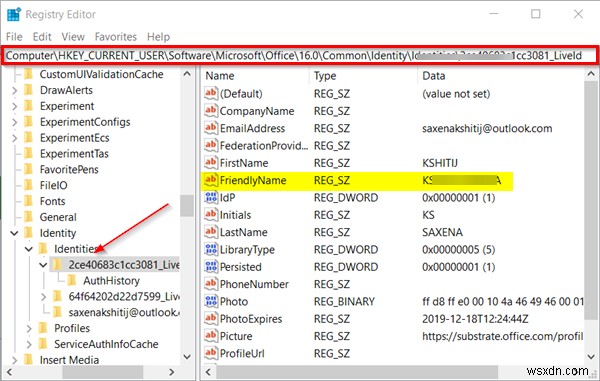
Task: Click the LibraryType DWORD binary icon
Action: (211, 249)
